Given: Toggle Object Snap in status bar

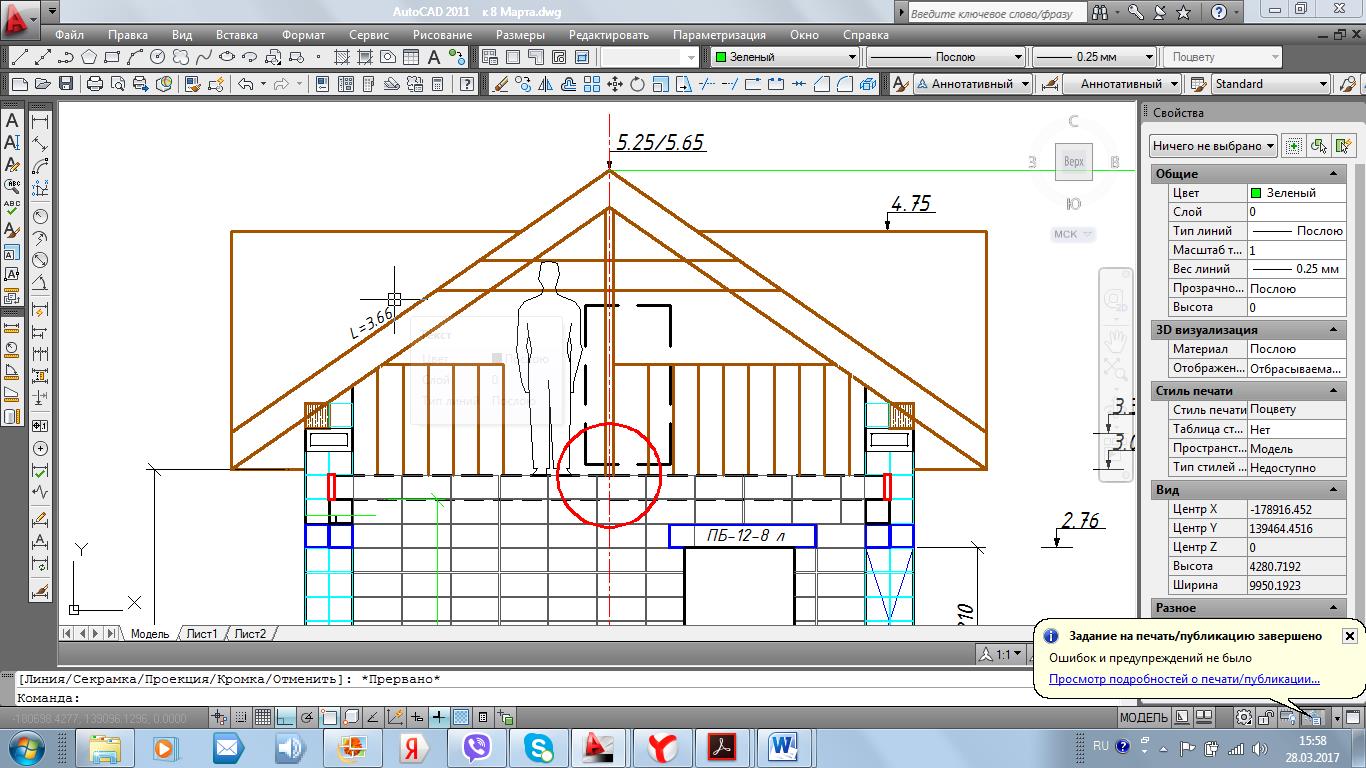Looking at the screenshot, I should tap(329, 717).
